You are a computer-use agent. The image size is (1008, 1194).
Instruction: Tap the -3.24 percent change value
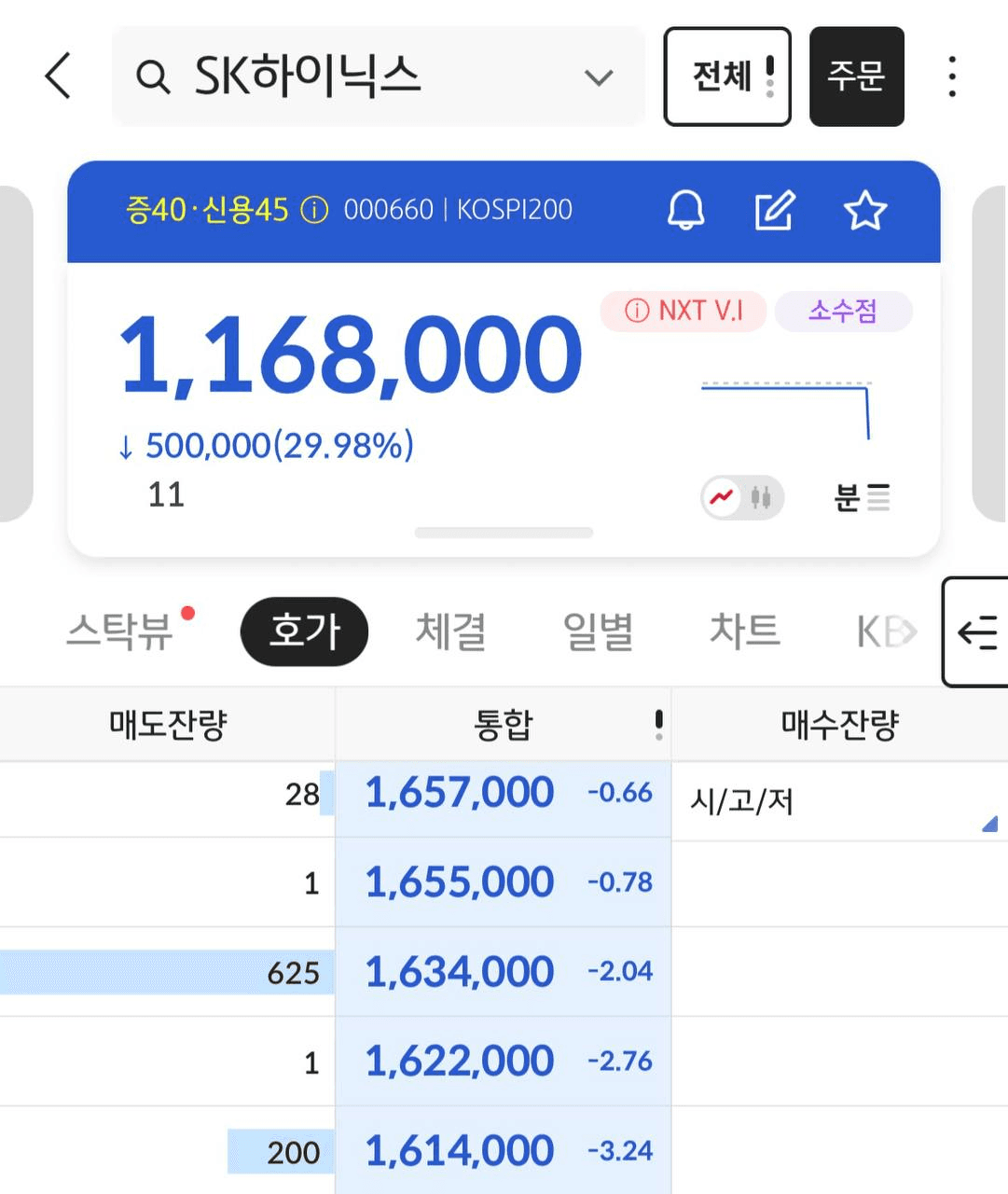tap(620, 1151)
